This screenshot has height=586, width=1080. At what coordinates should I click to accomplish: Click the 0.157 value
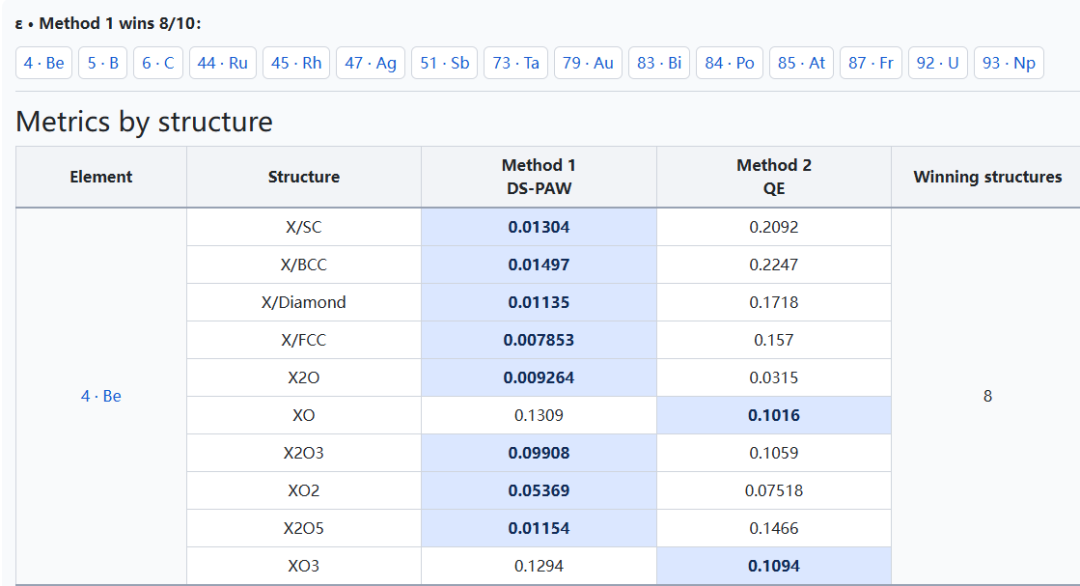[773, 340]
